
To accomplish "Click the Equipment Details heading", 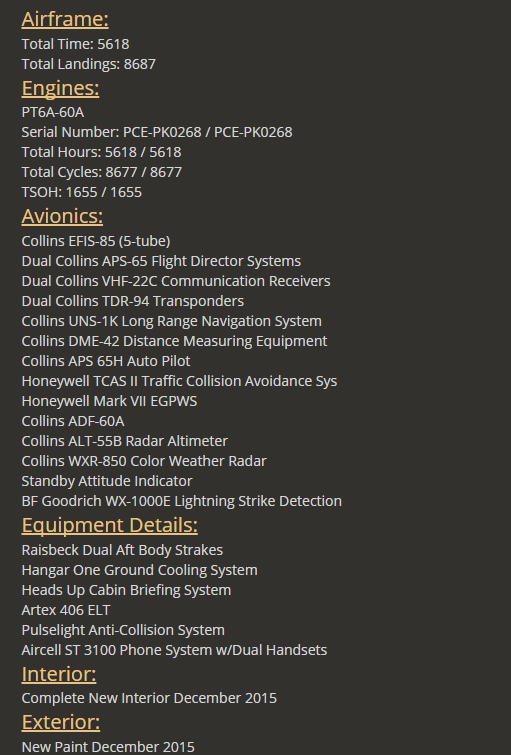I will point(110,525).
